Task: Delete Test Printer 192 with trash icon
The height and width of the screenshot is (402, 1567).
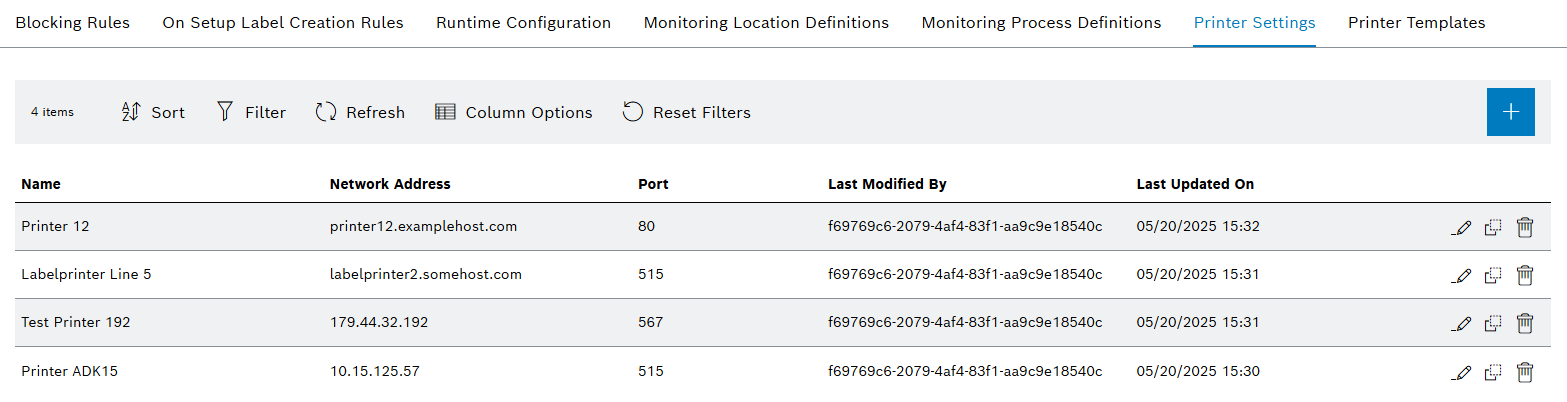Action: pyautogui.click(x=1525, y=322)
